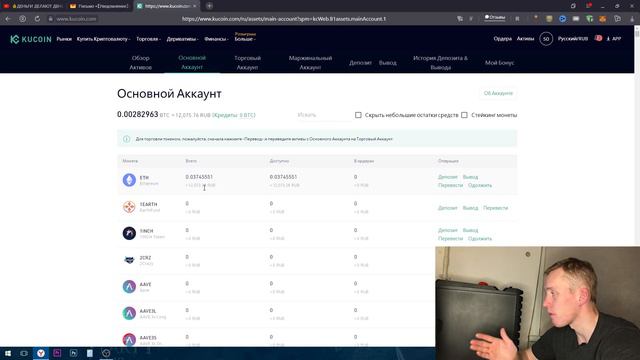640x360 pixels.
Task: Open the account avatar circle in header
Action: tap(546, 39)
